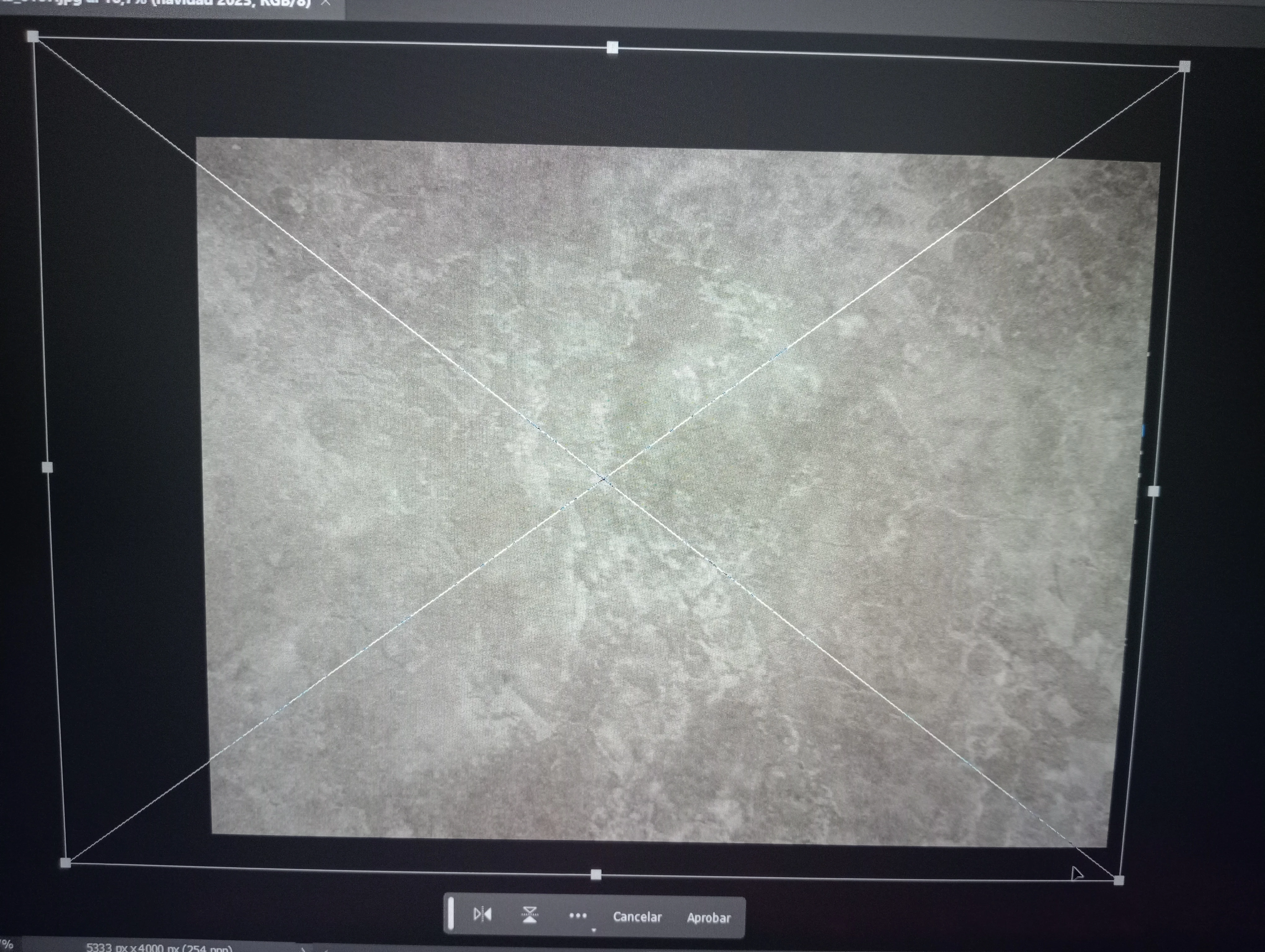Click the top-left transform corner handle
The width and height of the screenshot is (1265, 952).
tap(33, 37)
